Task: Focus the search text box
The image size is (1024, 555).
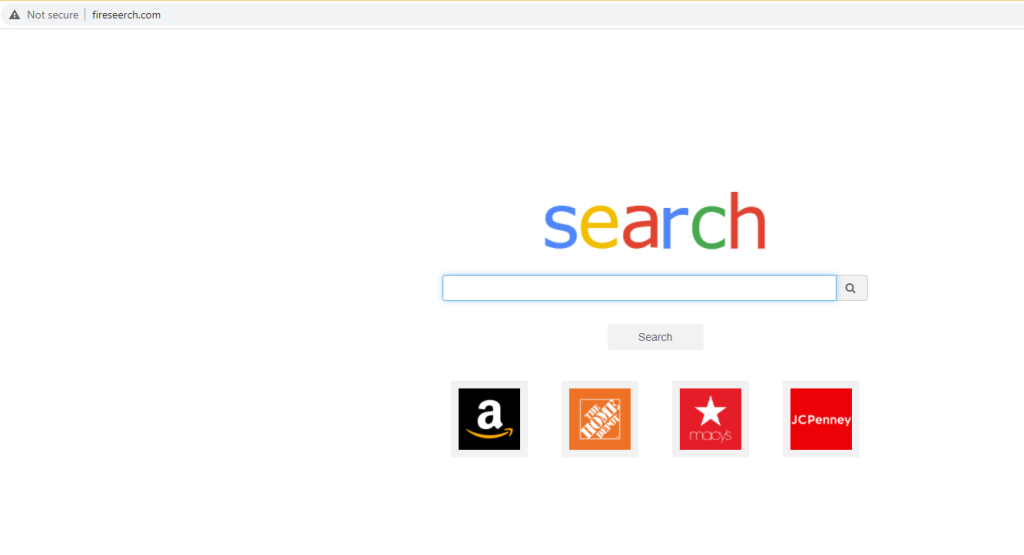Action: 639,288
